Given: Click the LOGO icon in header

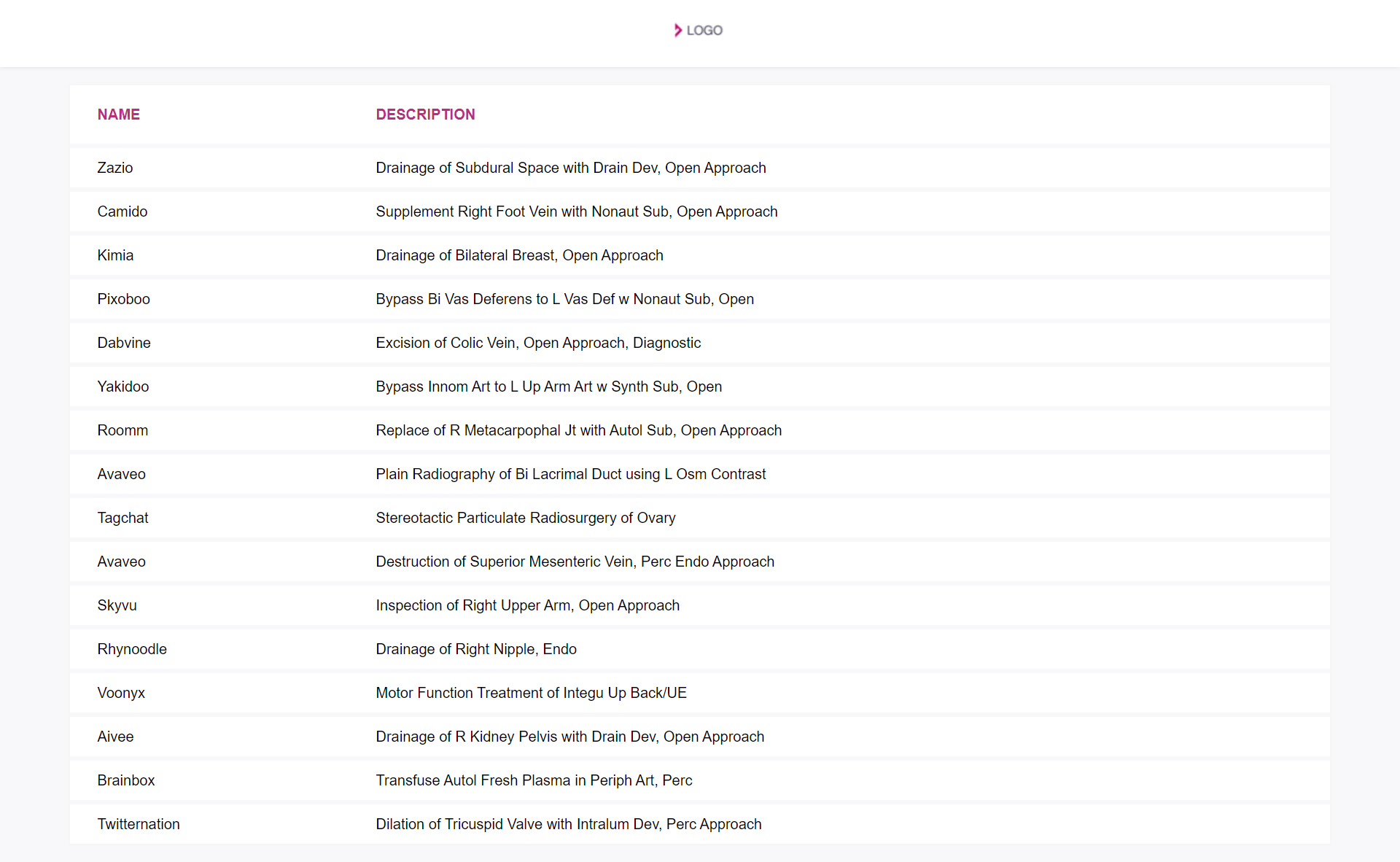Looking at the screenshot, I should click(699, 30).
